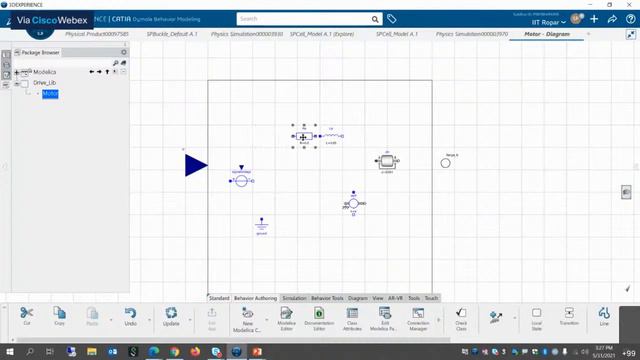
Task: Select the Local State tool
Action: 536,313
